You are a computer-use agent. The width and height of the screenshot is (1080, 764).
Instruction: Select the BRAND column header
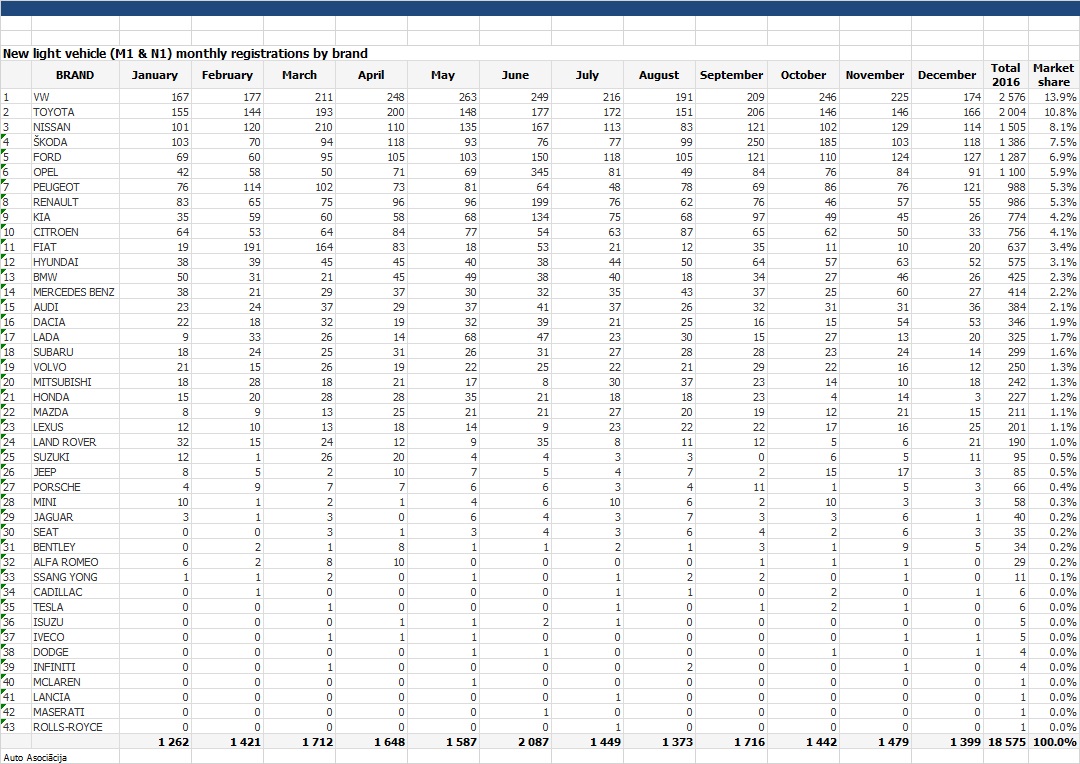pos(75,75)
